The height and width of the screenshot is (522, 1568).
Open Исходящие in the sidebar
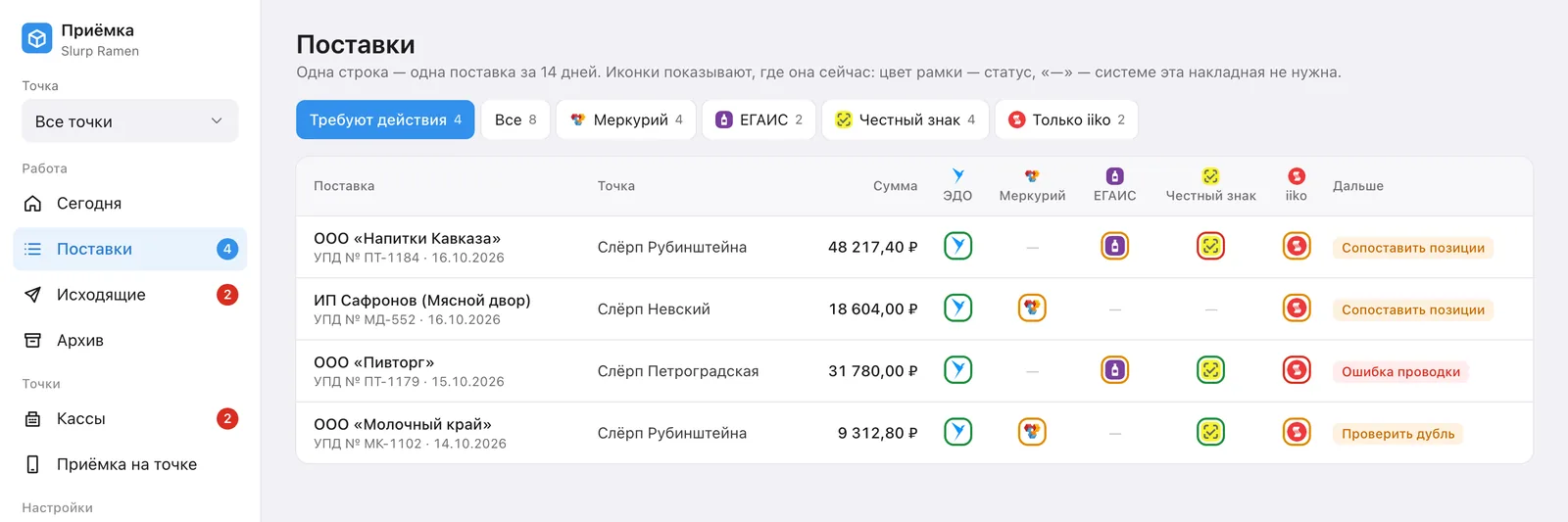[x=129, y=295]
